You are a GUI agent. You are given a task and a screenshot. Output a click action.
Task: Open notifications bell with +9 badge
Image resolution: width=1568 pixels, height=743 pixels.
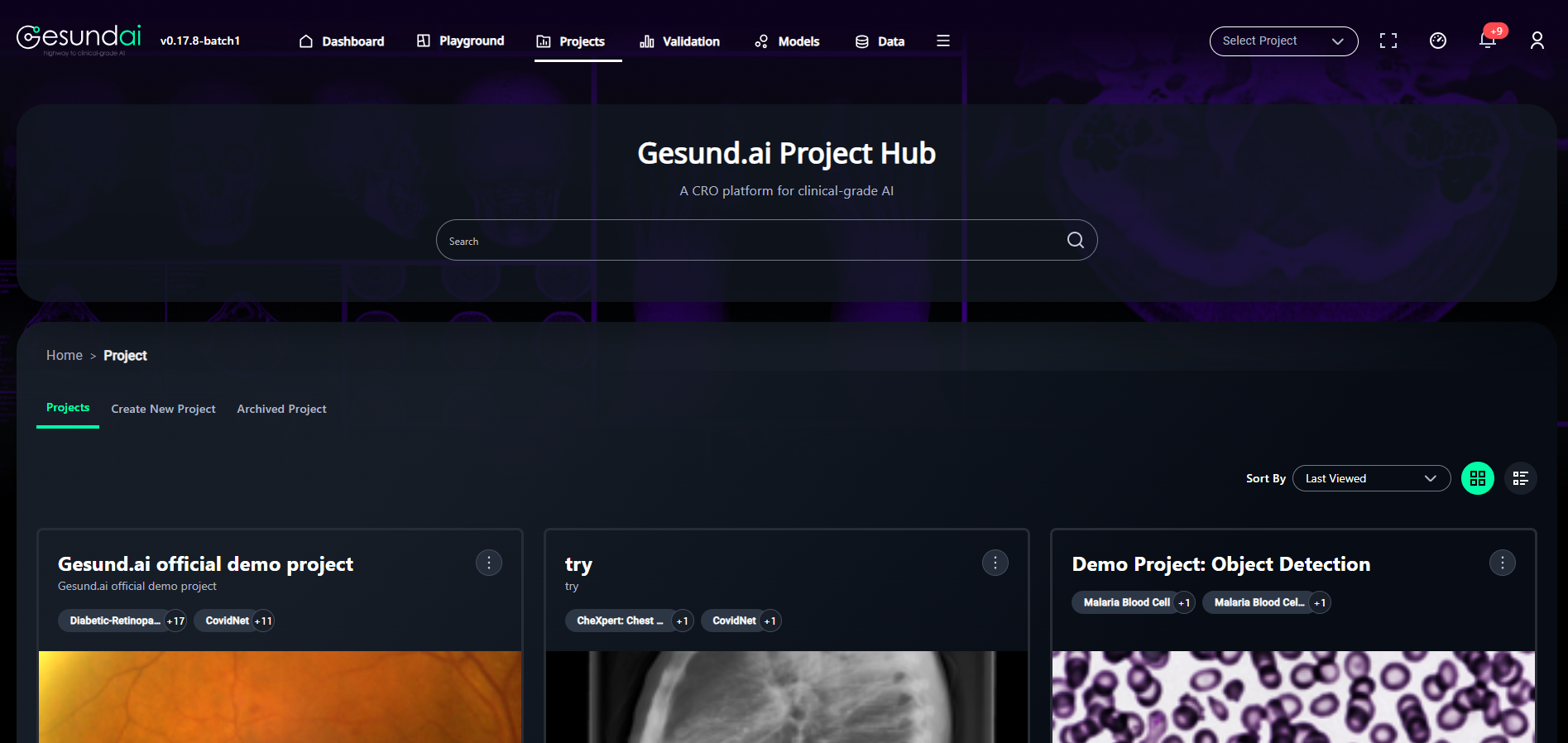point(1488,39)
